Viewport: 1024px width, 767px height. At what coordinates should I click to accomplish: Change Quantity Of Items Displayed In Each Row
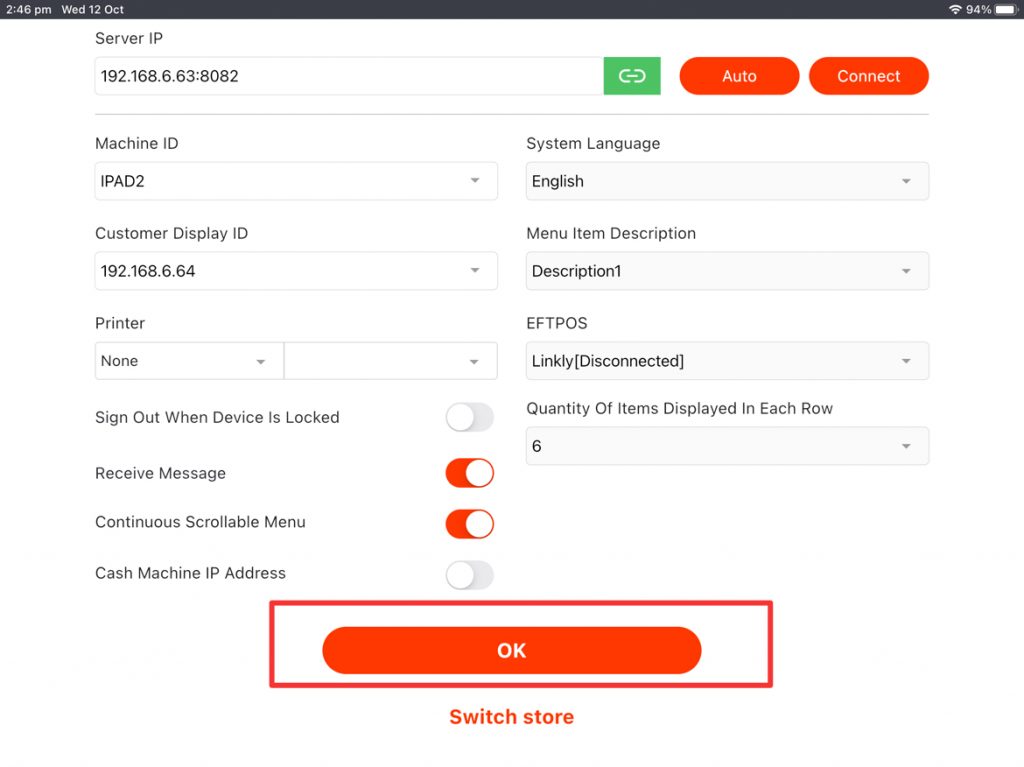(727, 446)
